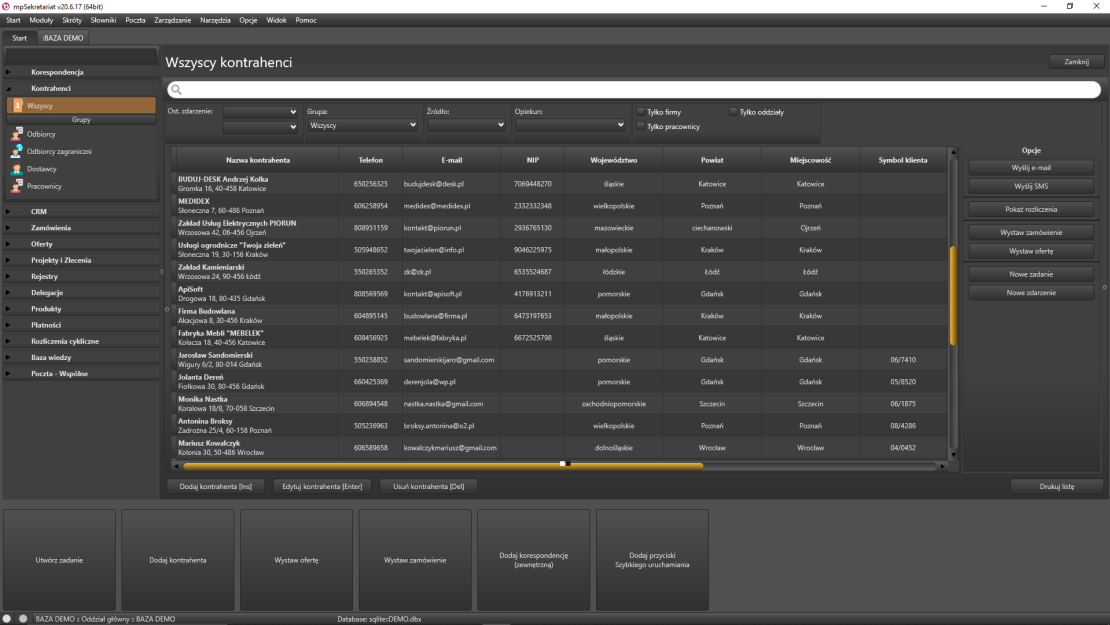The height and width of the screenshot is (625, 1110).
Task: Expand the Płatności section
Action: 8,326
